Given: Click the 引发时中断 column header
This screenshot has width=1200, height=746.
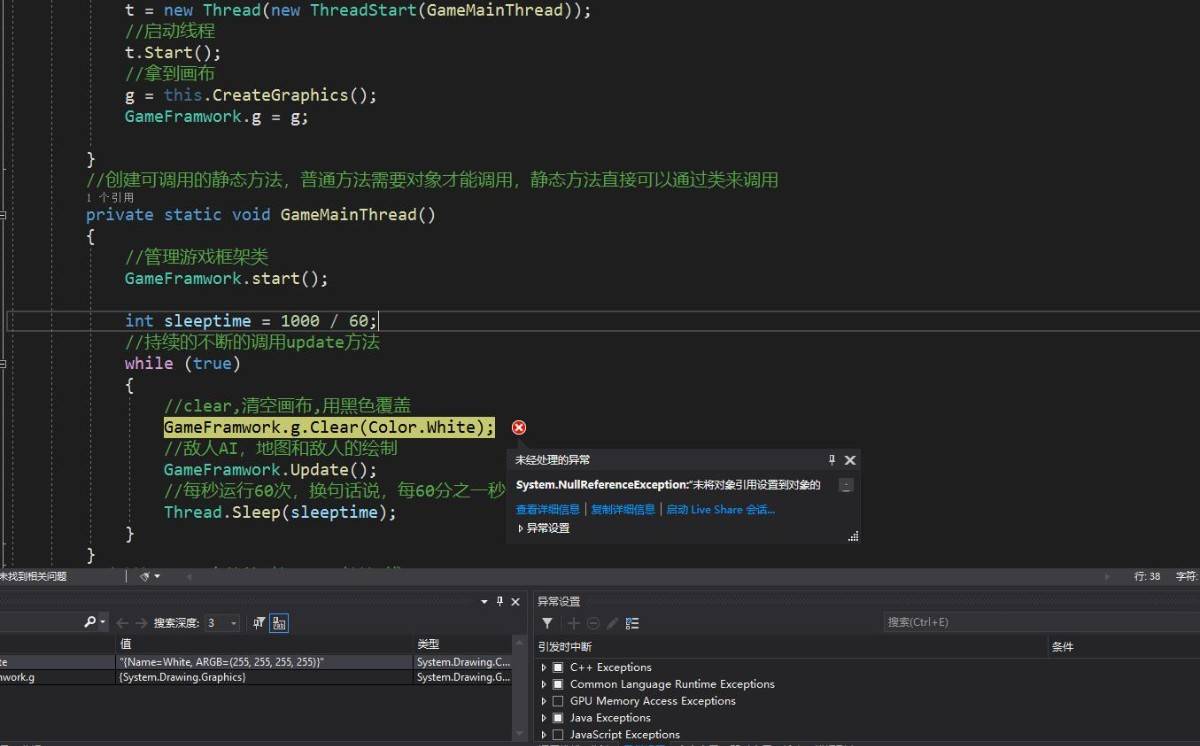Looking at the screenshot, I should point(565,647).
